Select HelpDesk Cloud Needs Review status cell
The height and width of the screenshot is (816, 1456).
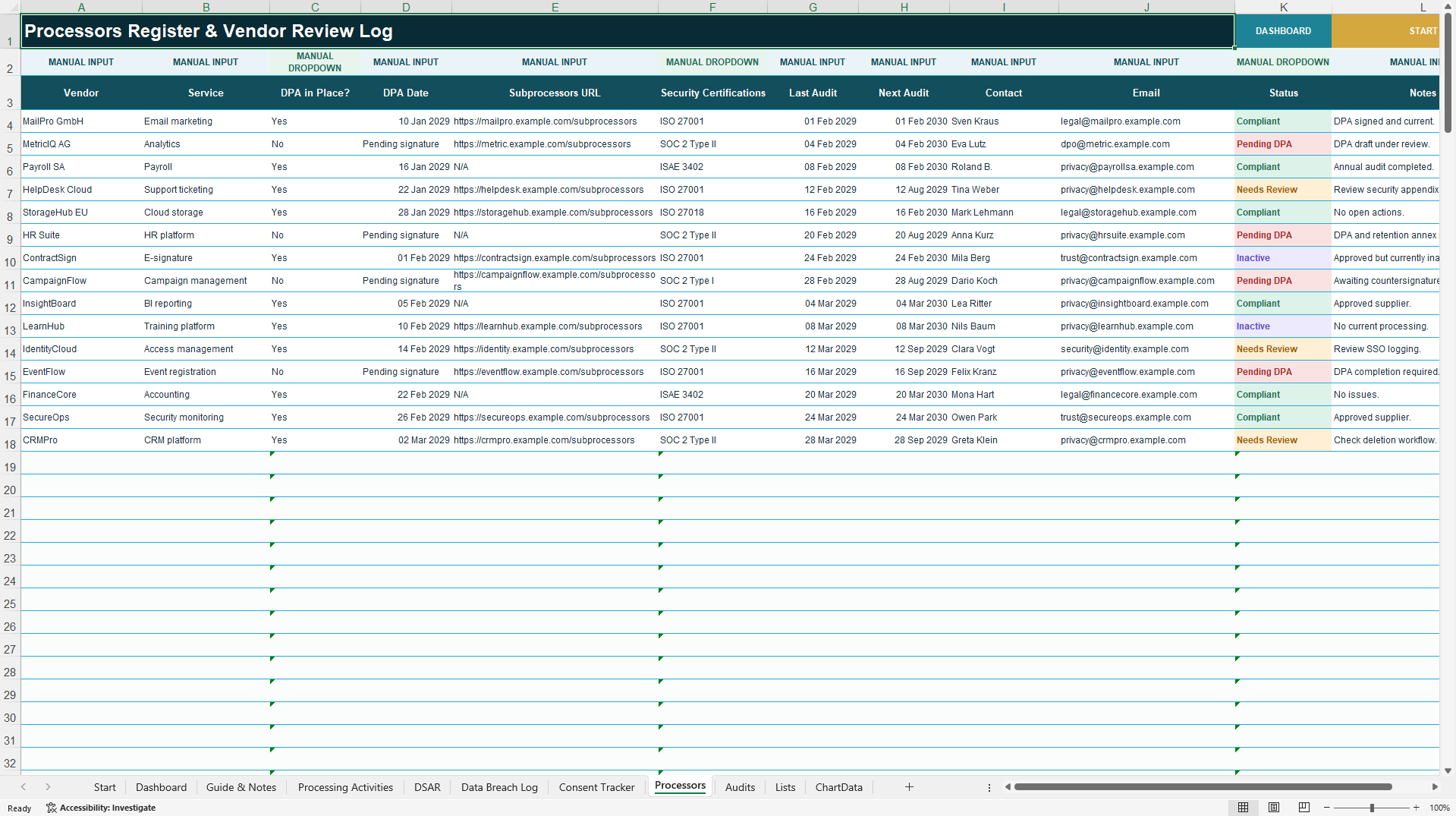1283,190
